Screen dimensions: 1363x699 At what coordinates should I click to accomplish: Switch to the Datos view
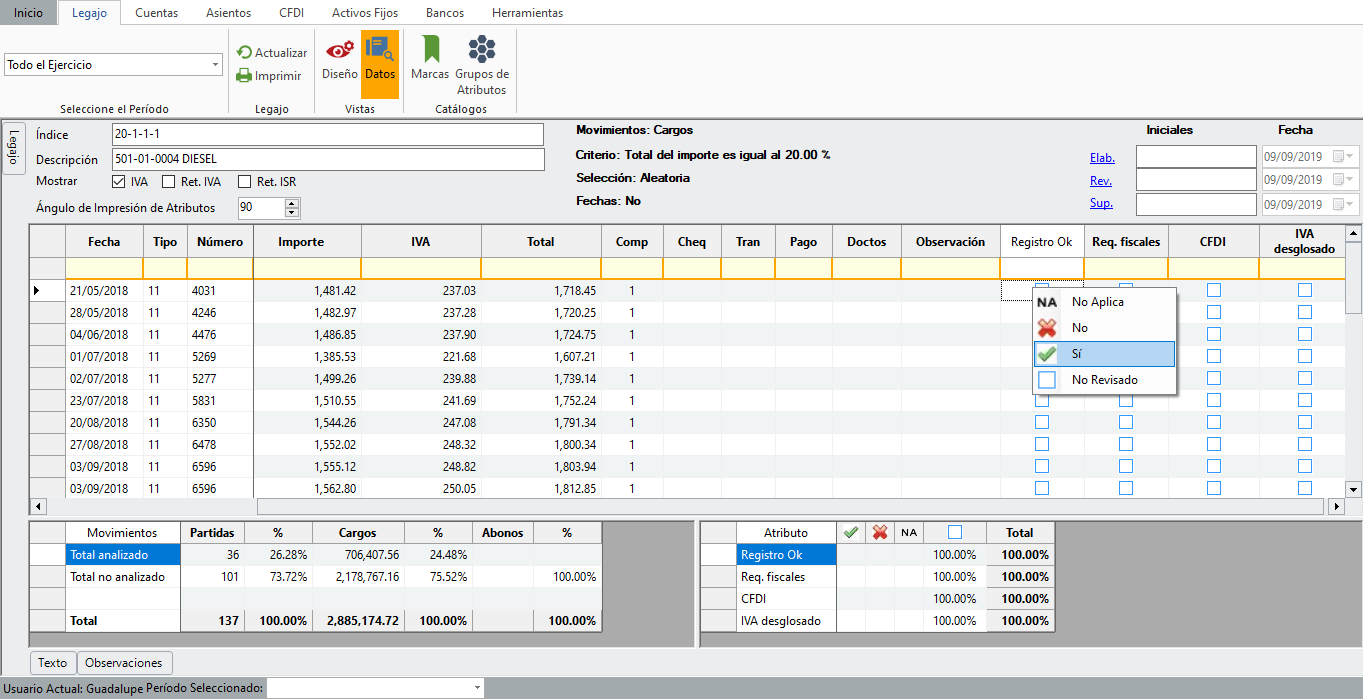(x=380, y=60)
